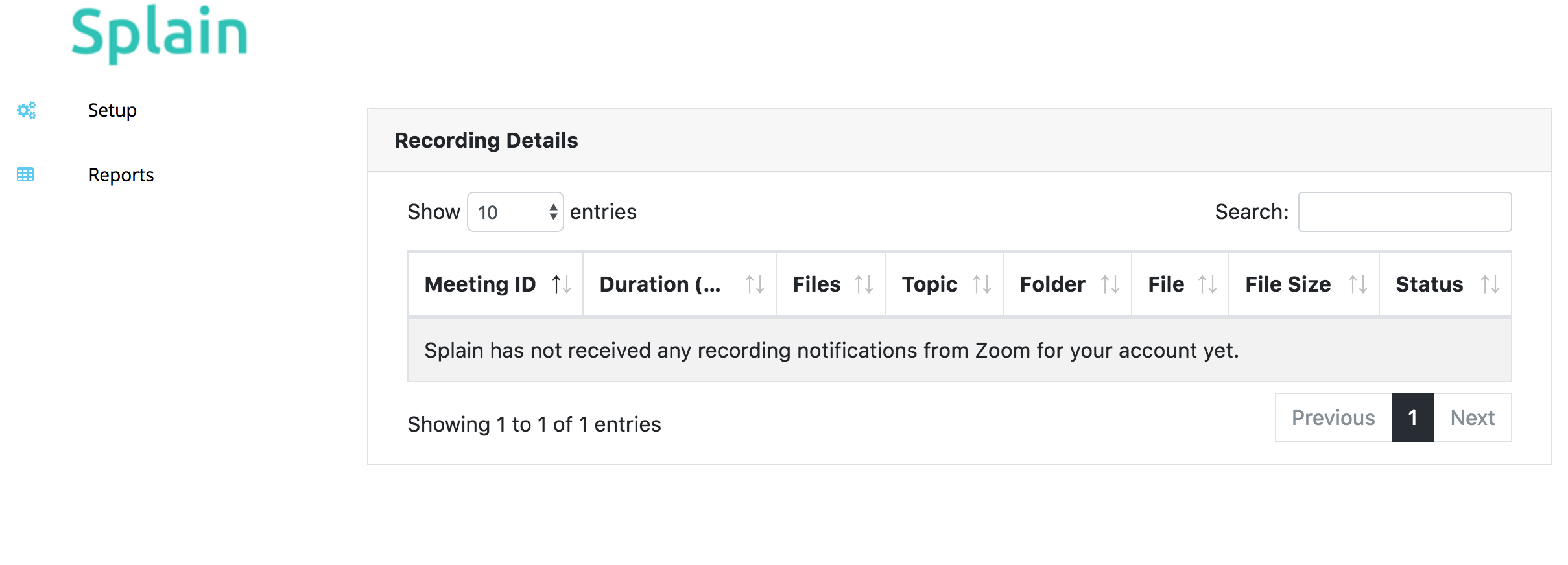Focus the Search input field
Screen dimensions: 1568x565
[1405, 212]
